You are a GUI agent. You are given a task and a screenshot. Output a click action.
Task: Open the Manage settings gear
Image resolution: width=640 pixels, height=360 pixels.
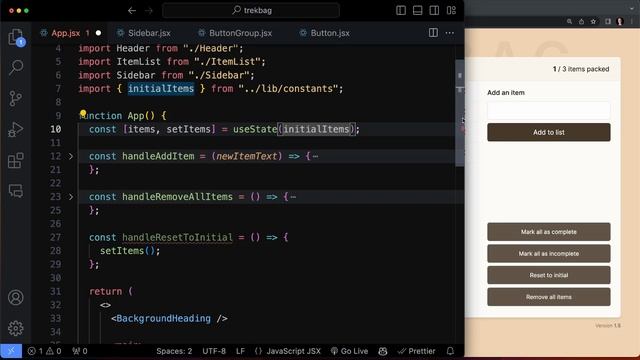pyautogui.click(x=16, y=328)
